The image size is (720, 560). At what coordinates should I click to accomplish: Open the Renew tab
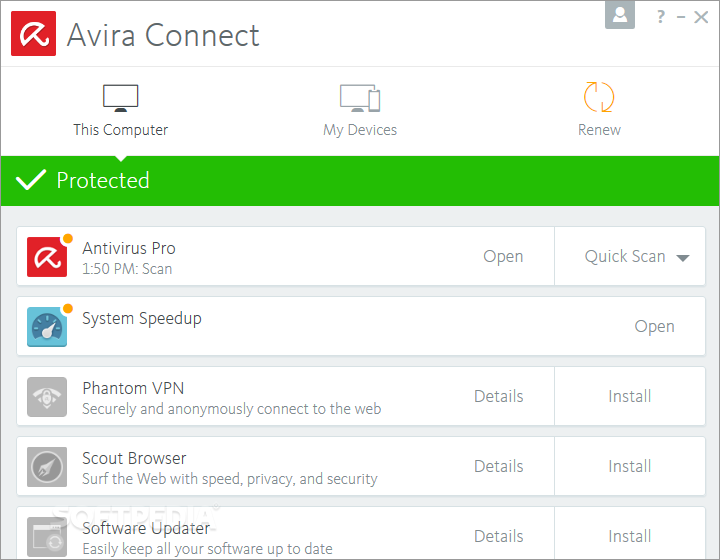coord(599,111)
